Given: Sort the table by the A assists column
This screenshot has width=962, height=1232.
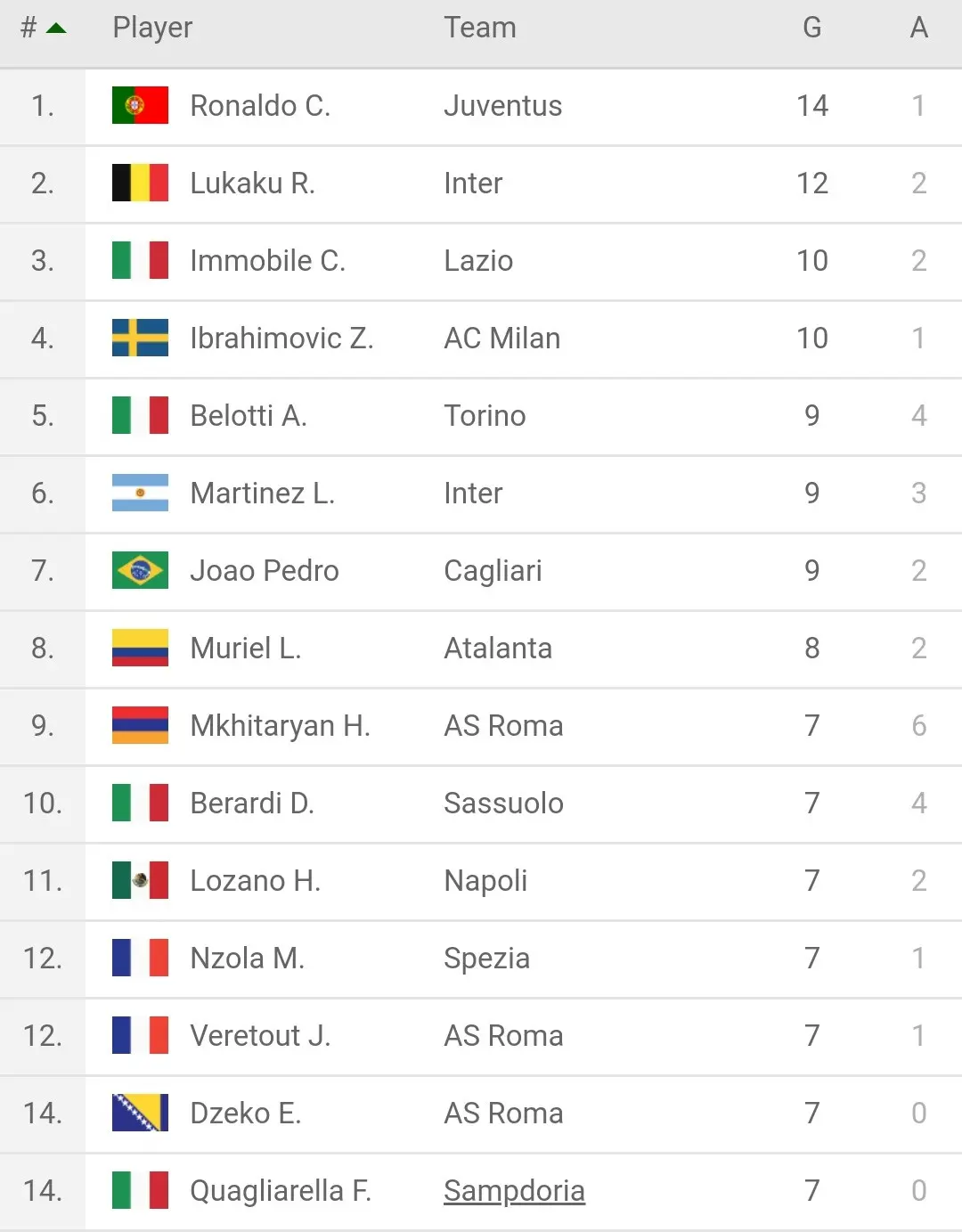Looking at the screenshot, I should tap(919, 28).
